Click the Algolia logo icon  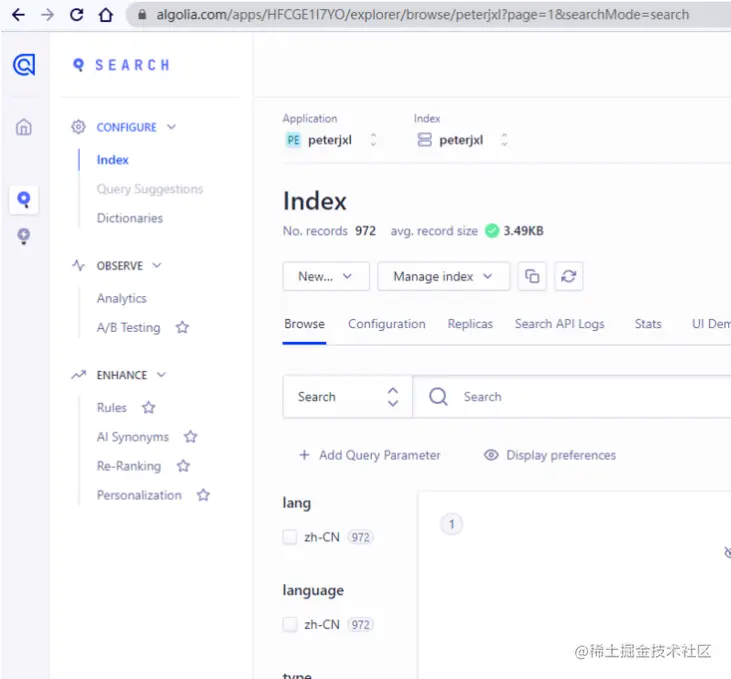[24, 64]
